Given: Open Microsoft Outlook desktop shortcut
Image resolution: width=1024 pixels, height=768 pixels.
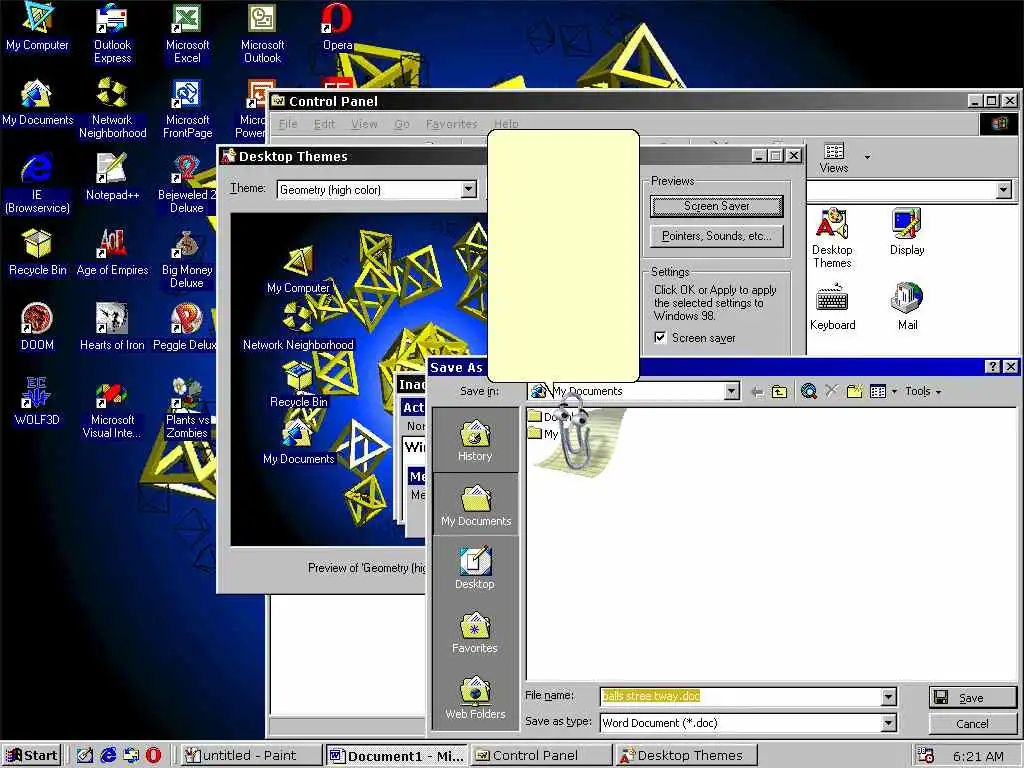Looking at the screenshot, I should click(262, 33).
